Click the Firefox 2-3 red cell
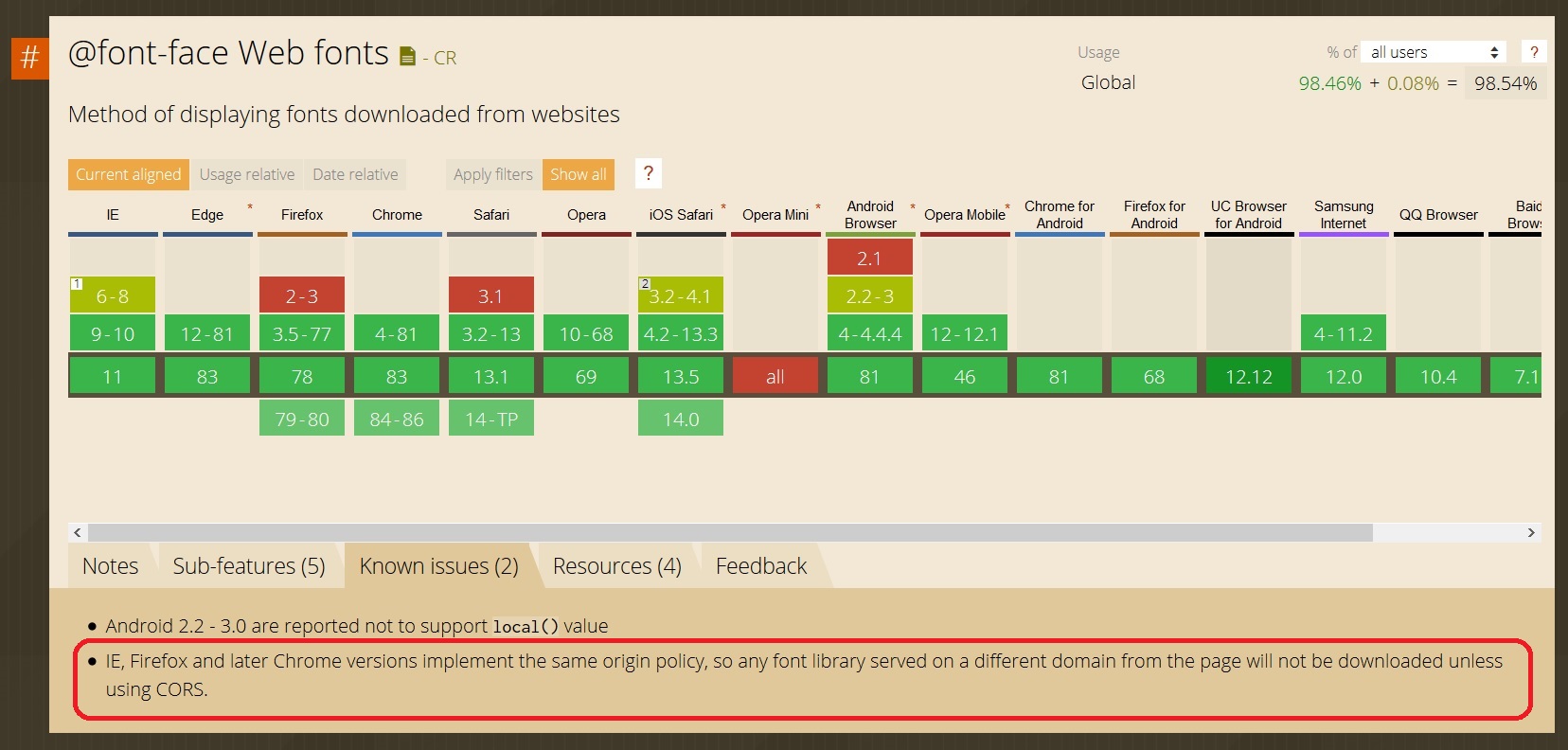 [x=302, y=295]
